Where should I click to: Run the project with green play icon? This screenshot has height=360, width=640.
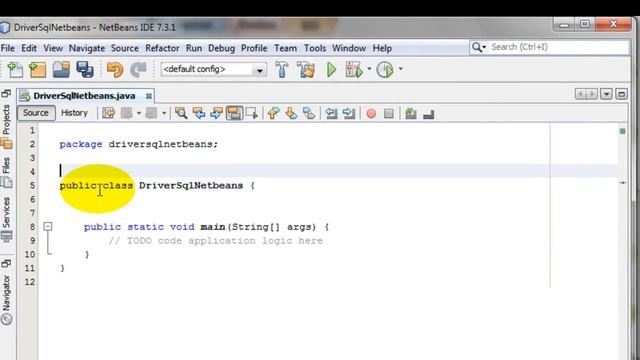click(331, 70)
